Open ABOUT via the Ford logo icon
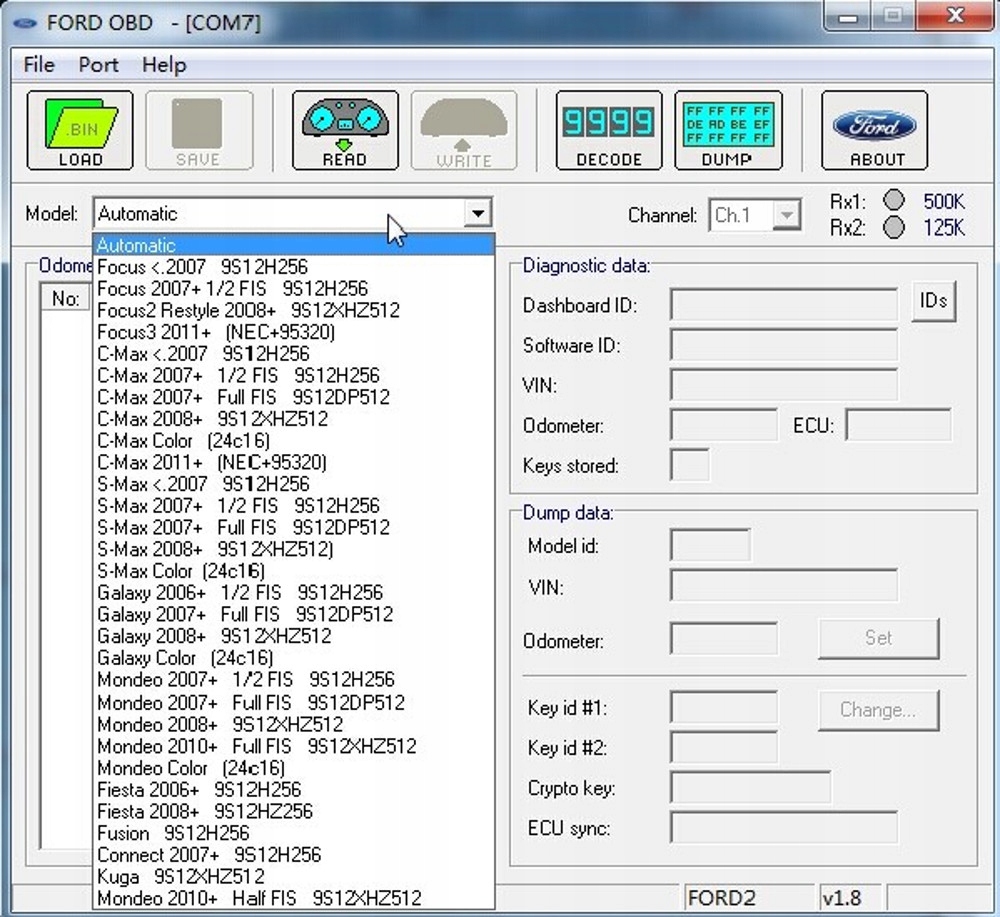Screen dimensions: 1000x917 pos(874,130)
